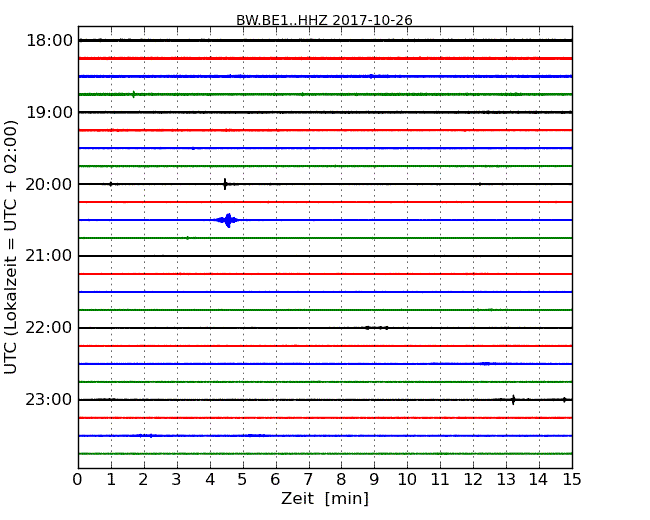This screenshot has width=650, height=520.
Task: Click the x-axis tick label 9
Action: pos(374,479)
